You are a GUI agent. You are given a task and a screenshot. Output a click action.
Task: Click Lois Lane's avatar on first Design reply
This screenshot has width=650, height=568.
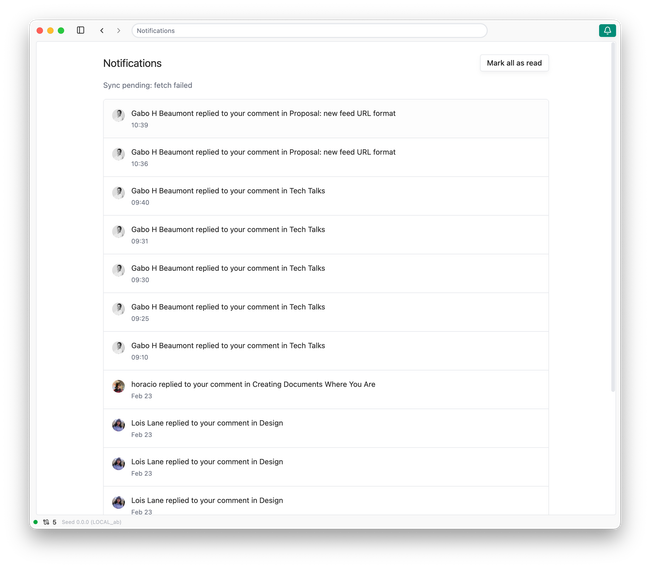click(x=118, y=425)
